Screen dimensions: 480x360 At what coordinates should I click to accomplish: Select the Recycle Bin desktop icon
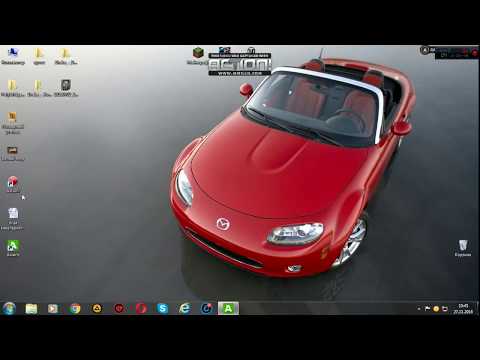[x=463, y=248]
